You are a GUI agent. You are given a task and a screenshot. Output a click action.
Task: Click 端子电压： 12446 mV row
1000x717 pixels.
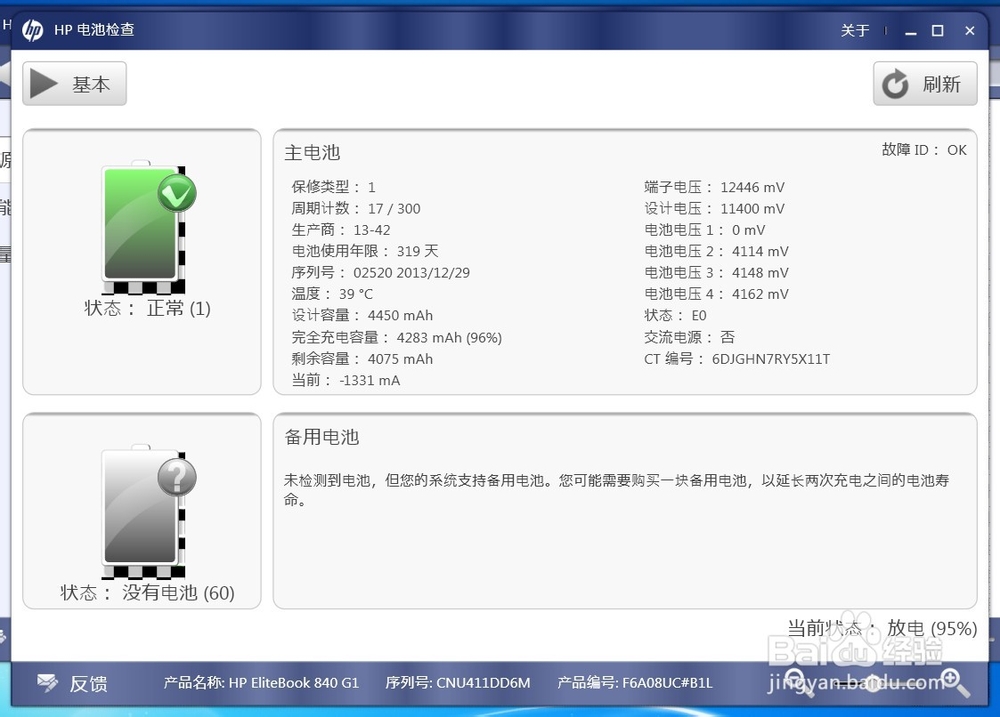pos(714,187)
